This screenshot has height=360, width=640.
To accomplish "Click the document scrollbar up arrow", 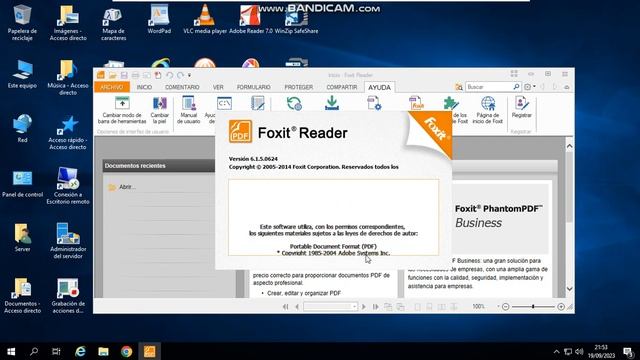I will 569,146.
